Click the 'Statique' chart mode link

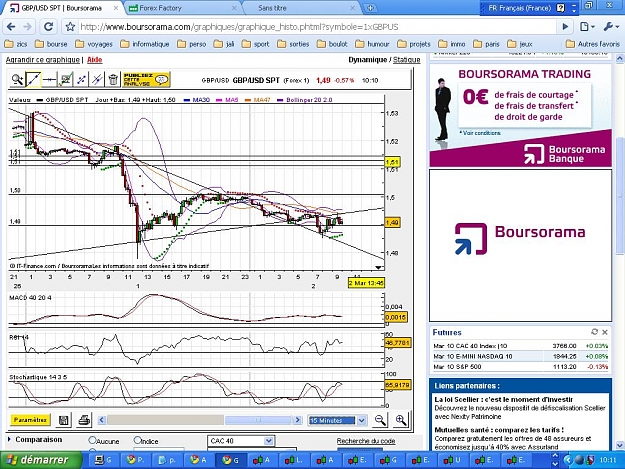click(407, 60)
